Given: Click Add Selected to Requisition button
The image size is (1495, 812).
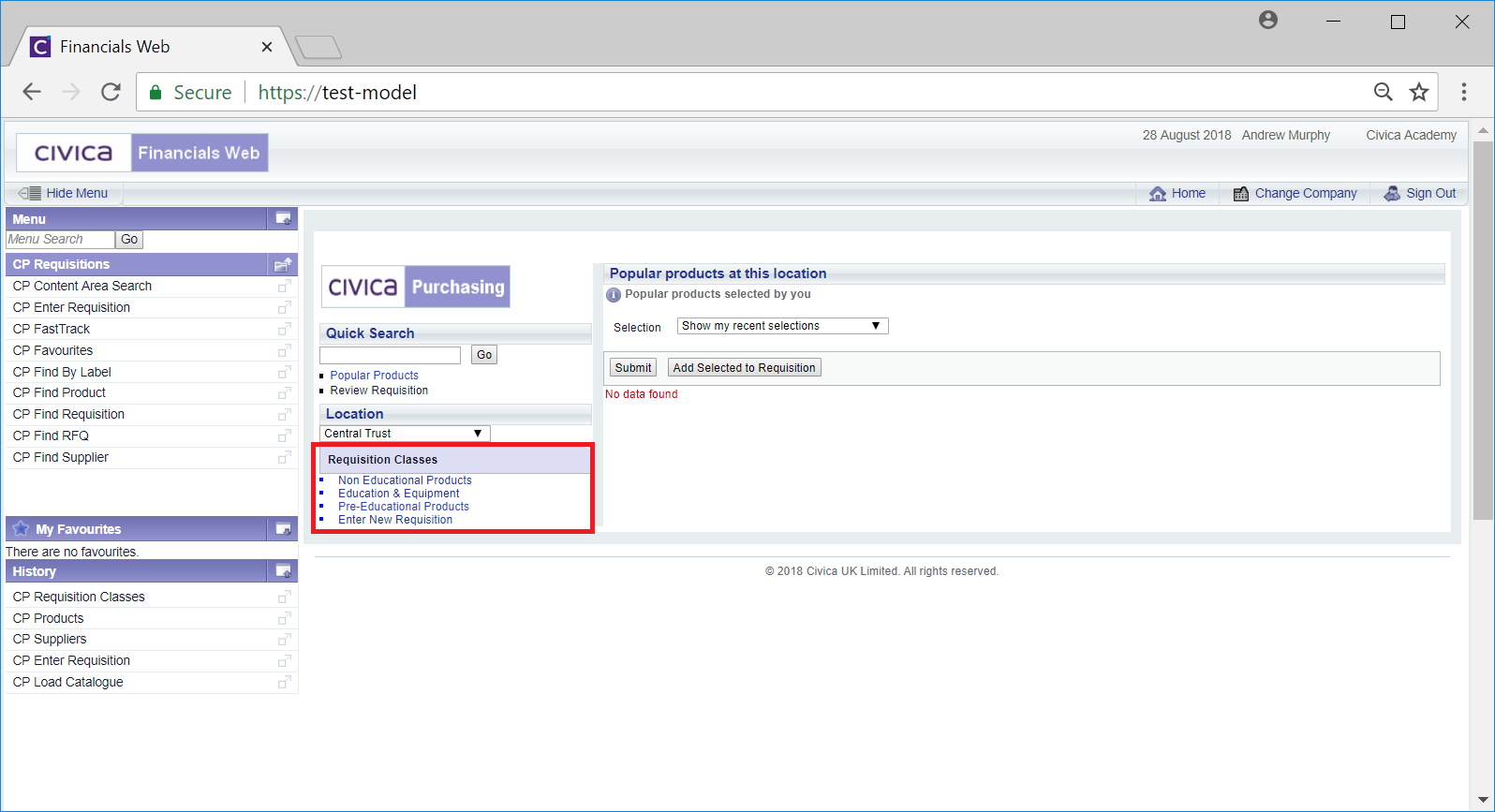Looking at the screenshot, I should click(x=744, y=368).
